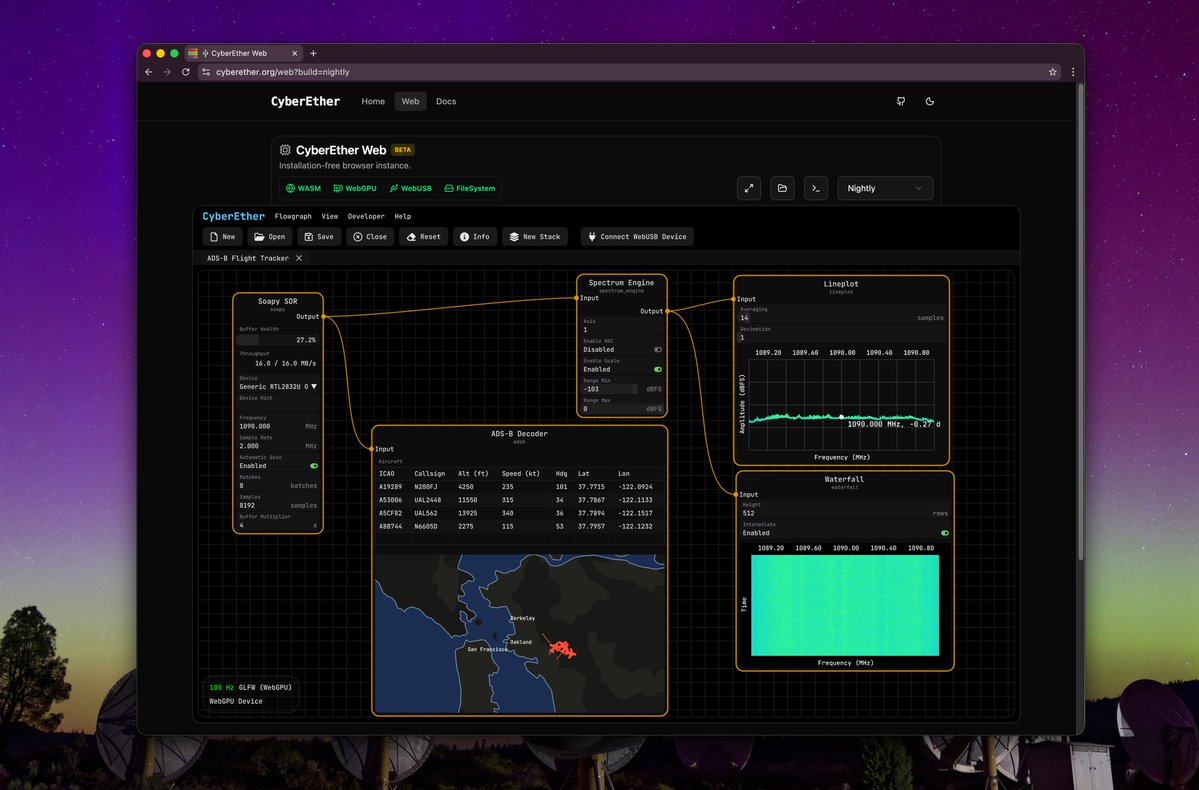The width and height of the screenshot is (1199, 790).
Task: Click the Info button
Action: pos(475,237)
